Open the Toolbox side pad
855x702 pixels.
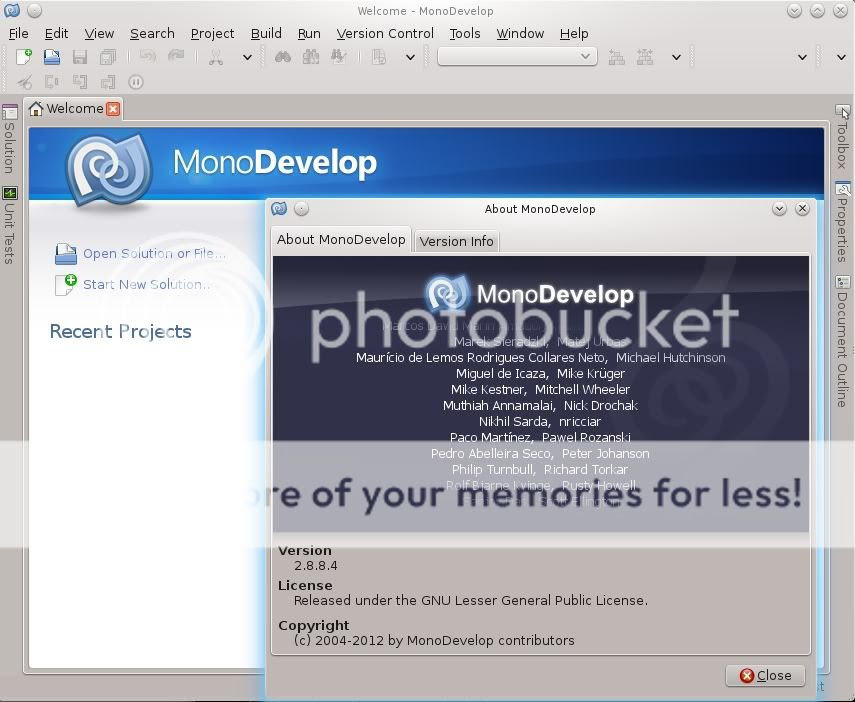tap(842, 137)
